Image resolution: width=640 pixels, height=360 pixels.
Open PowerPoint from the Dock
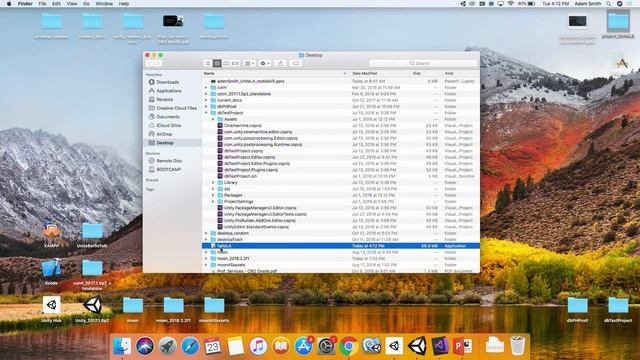pos(463,346)
